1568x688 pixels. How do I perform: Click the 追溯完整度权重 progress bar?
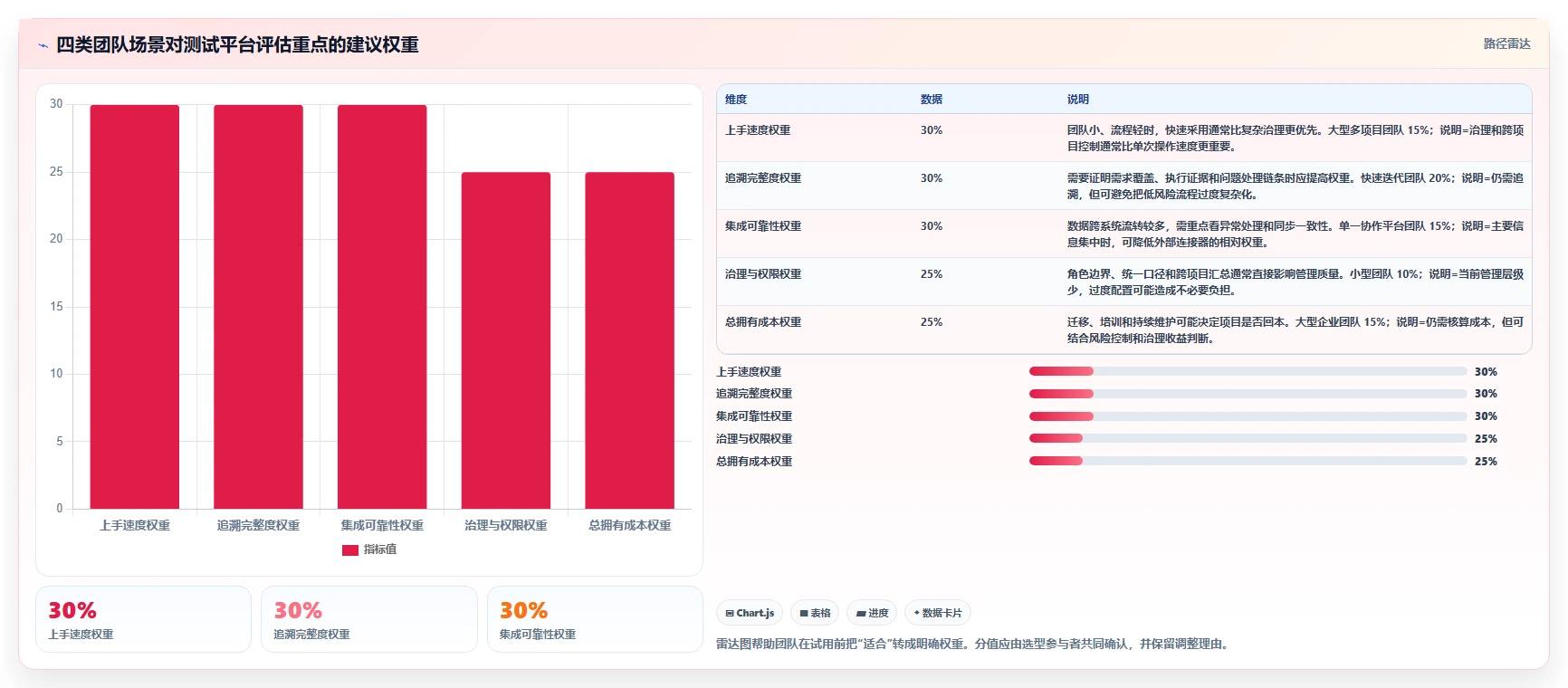pyautogui.click(x=1248, y=394)
